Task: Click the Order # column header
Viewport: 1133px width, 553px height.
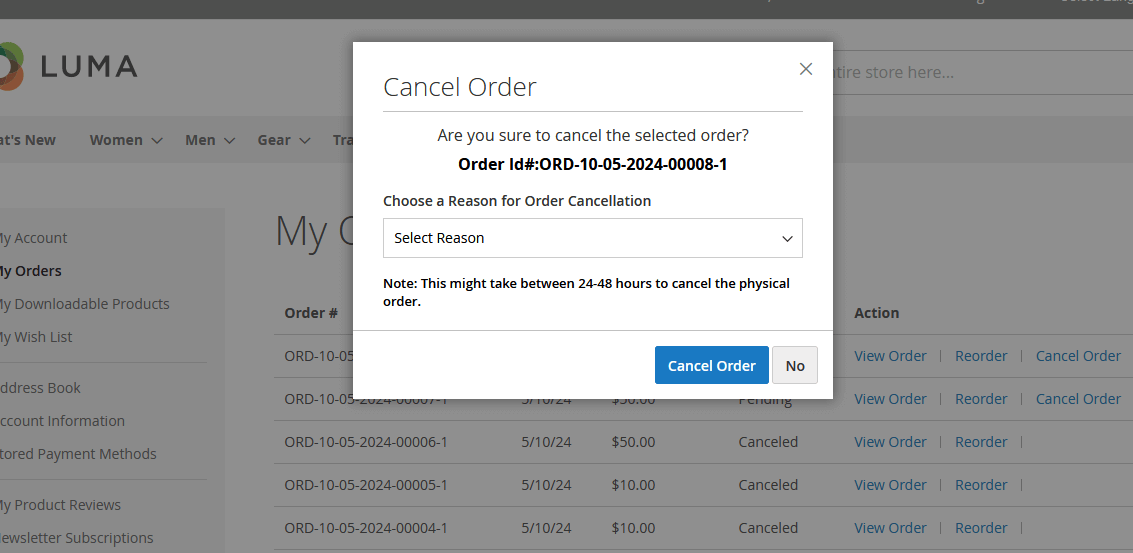Action: 311,313
